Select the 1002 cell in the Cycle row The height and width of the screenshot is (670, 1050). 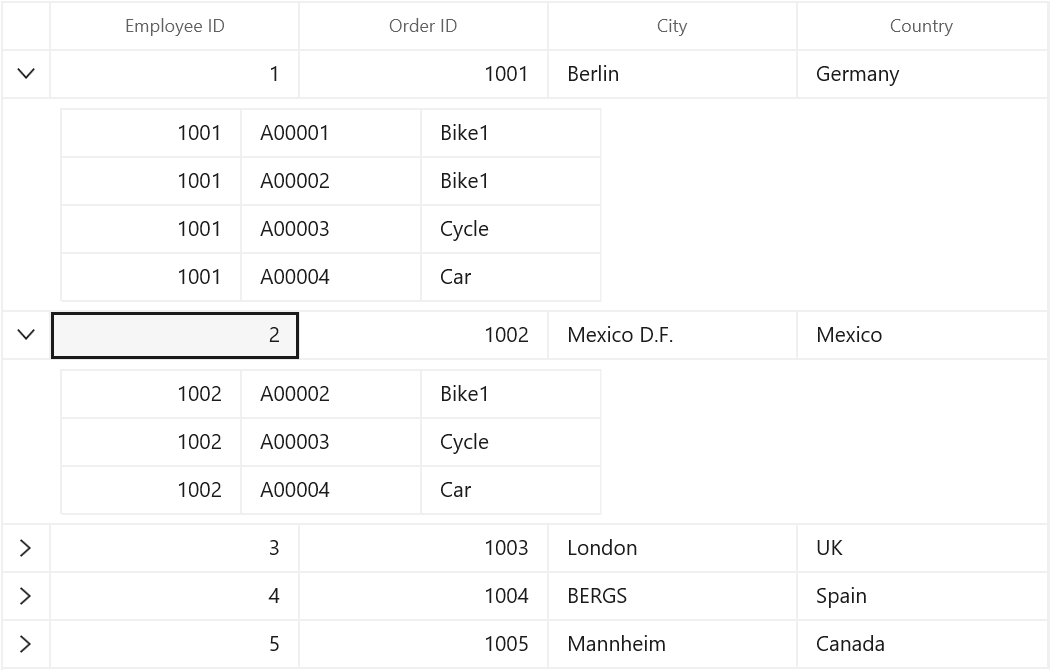[x=151, y=442]
